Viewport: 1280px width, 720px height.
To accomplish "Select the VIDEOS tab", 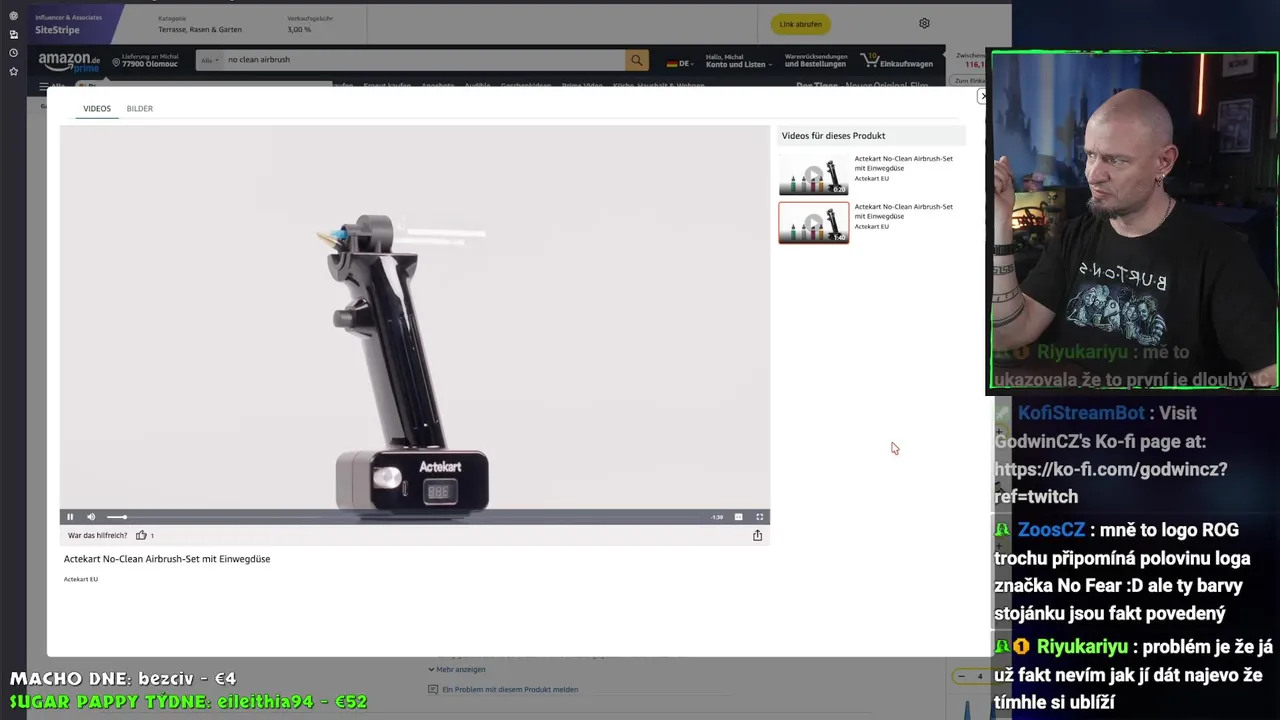I will (x=97, y=108).
